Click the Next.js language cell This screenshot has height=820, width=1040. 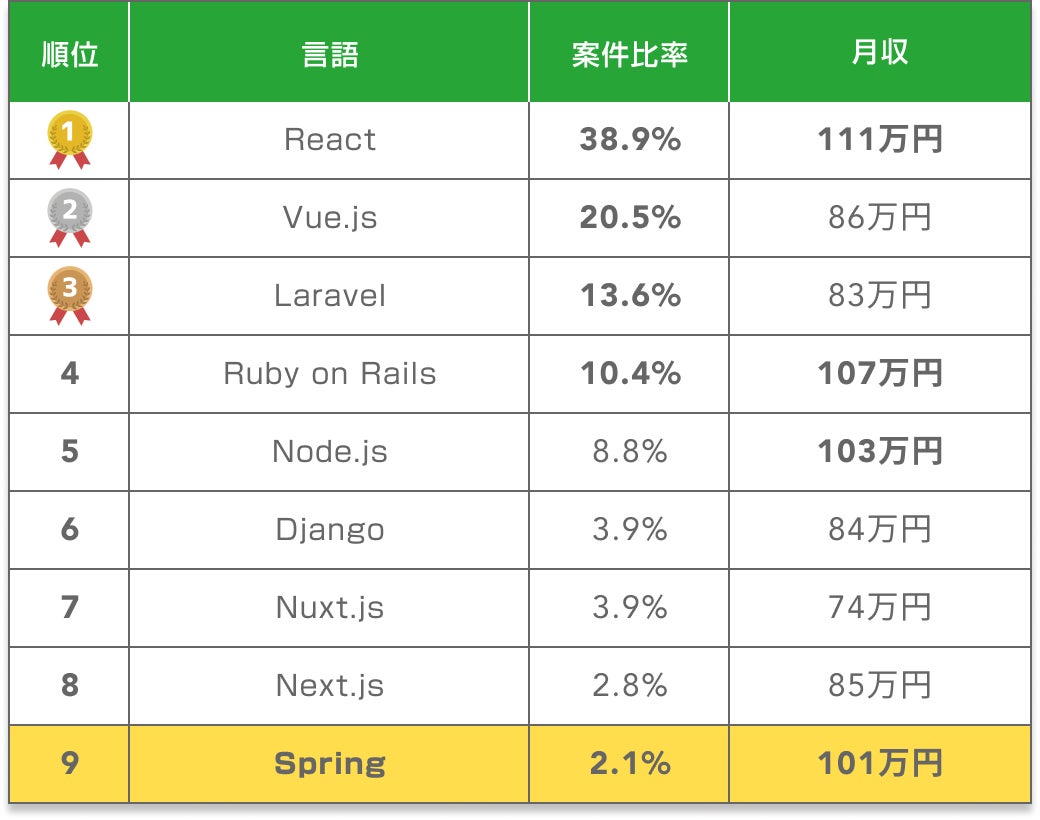330,686
